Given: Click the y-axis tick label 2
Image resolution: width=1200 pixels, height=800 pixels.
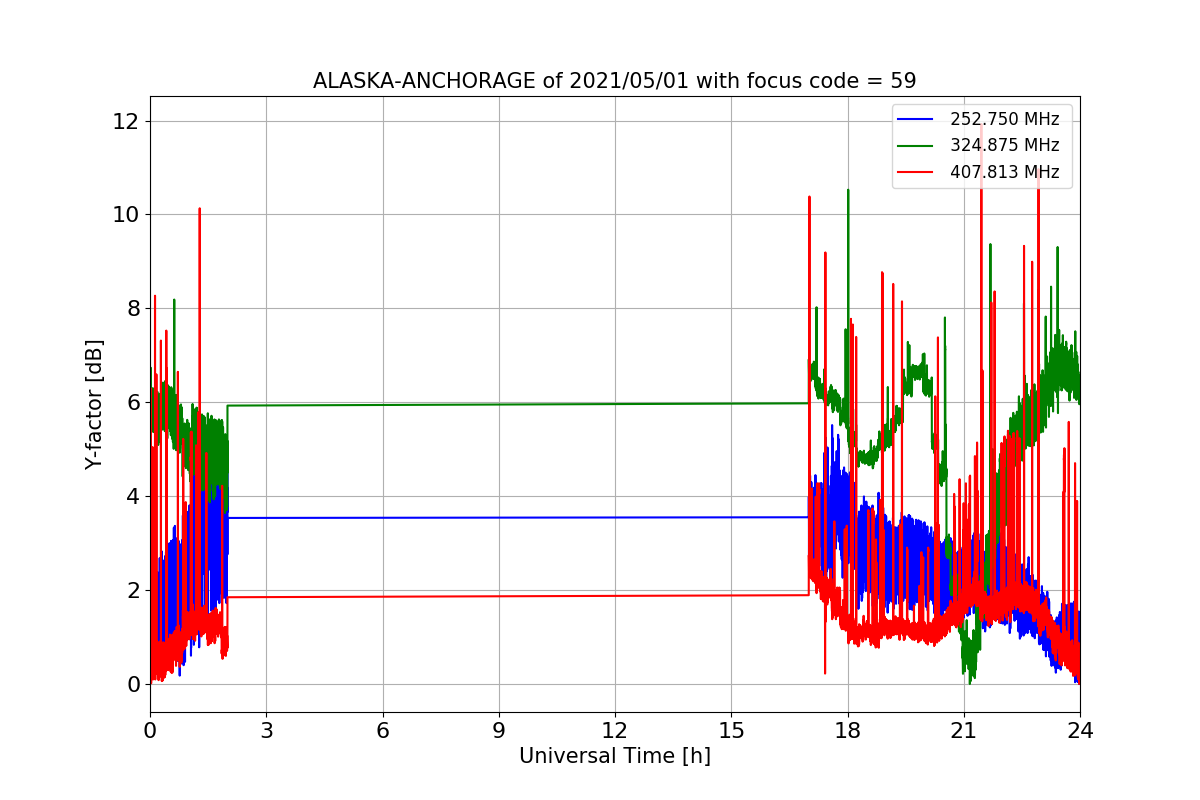Looking at the screenshot, I should coord(132,590).
